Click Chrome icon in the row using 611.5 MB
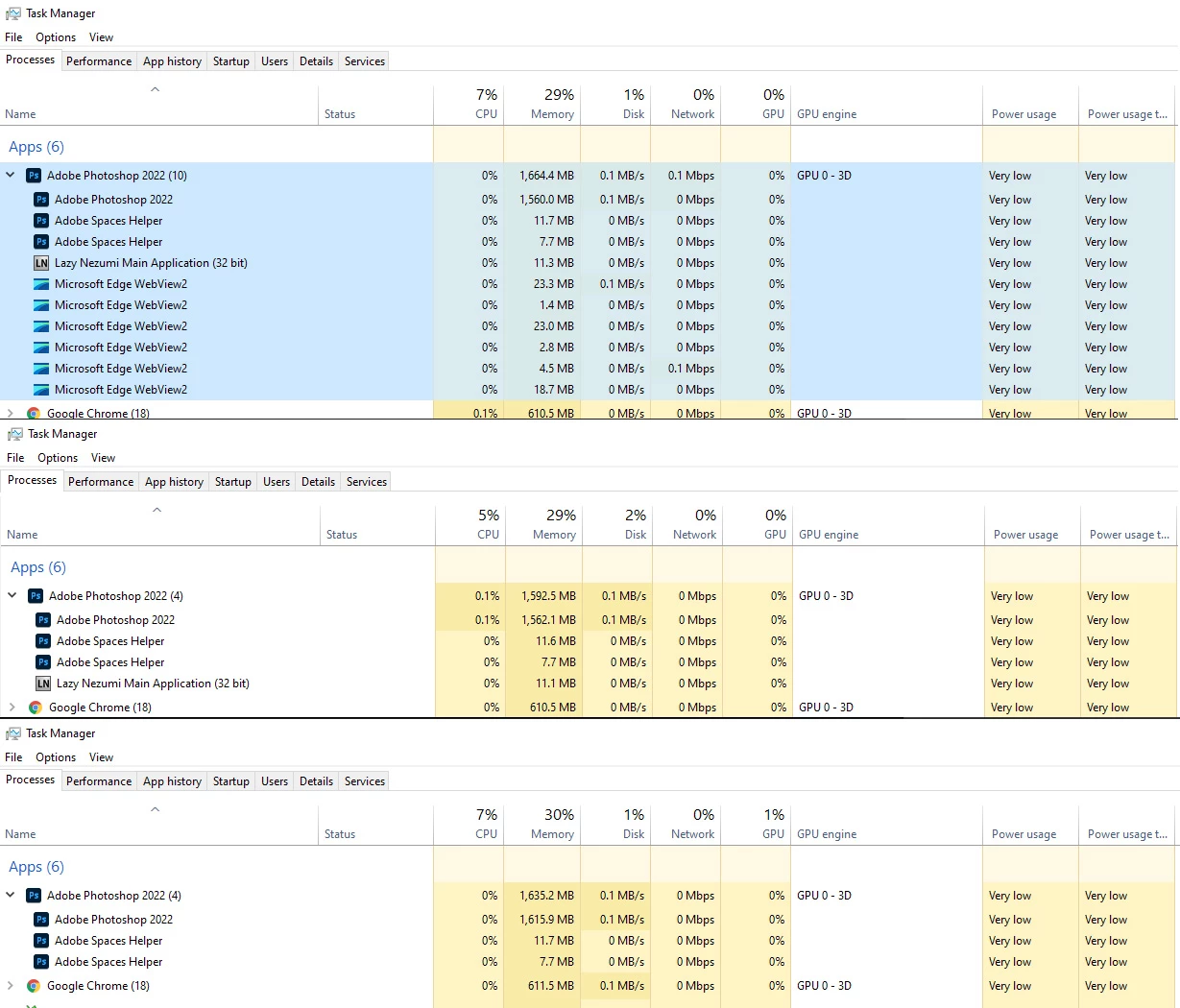This screenshot has height=1008, width=1180. pyautogui.click(x=34, y=986)
